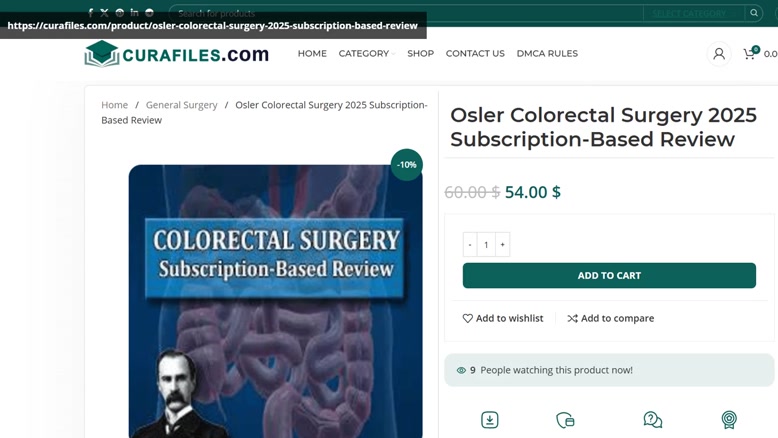Open the user account icon
Screen dimensions: 778x438
click(718, 54)
